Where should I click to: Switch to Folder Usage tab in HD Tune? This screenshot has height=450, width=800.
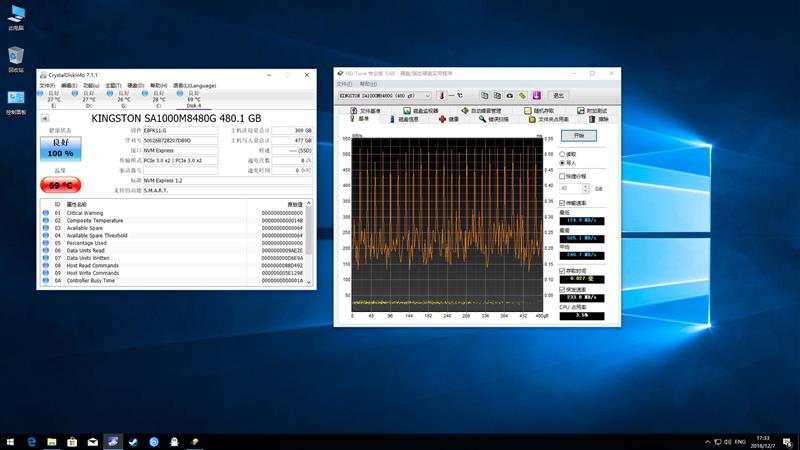(548, 119)
